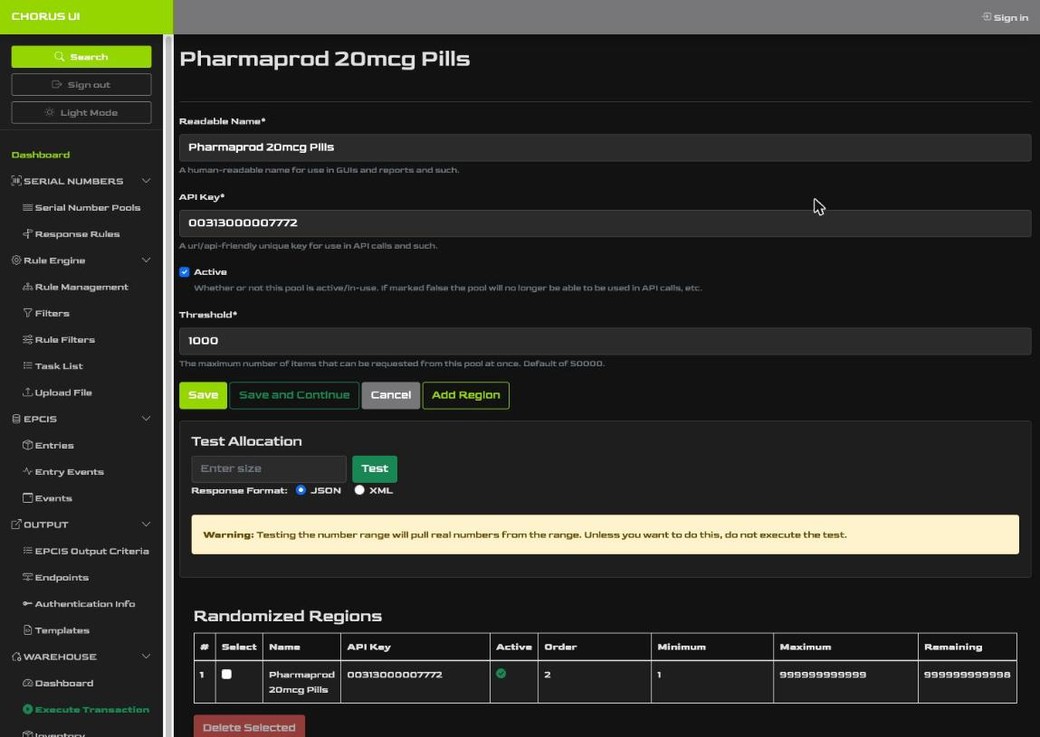The image size is (1040, 737).
Task: Click the Search button
Action: click(81, 57)
